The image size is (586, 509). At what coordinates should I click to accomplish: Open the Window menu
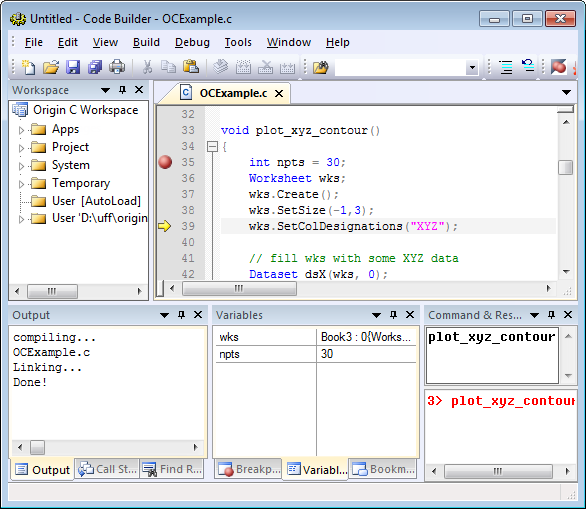tap(289, 42)
